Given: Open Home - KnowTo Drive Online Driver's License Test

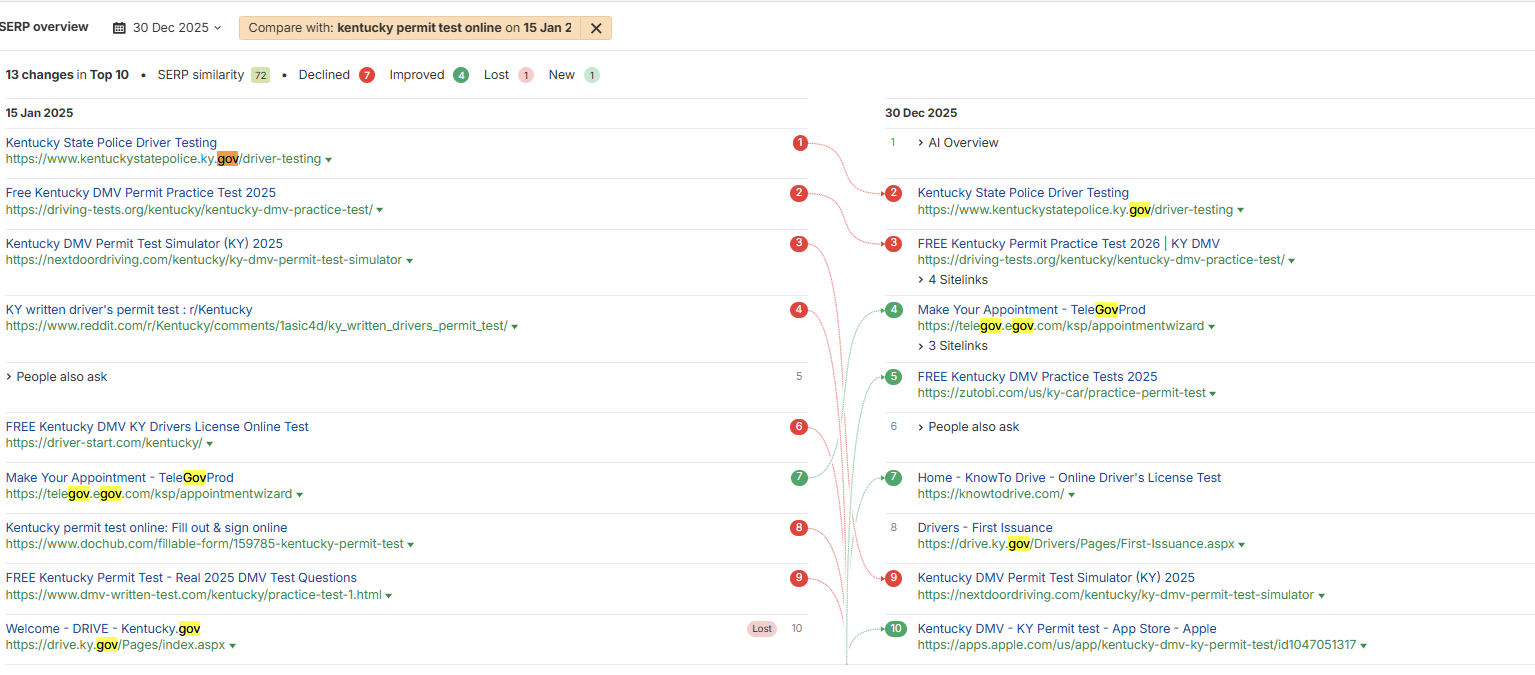Looking at the screenshot, I should pos(1069,478).
